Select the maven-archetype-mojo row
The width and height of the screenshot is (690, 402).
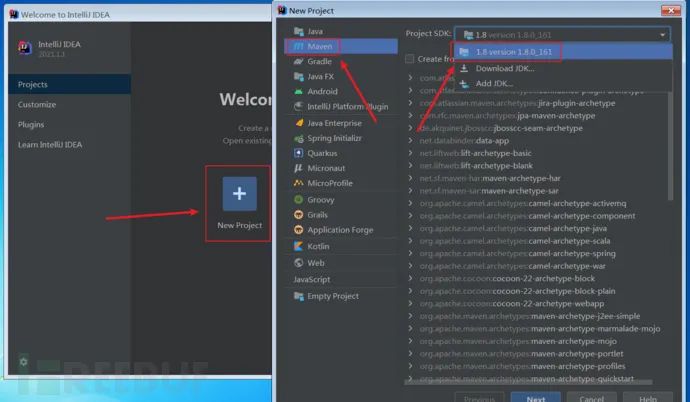535,341
